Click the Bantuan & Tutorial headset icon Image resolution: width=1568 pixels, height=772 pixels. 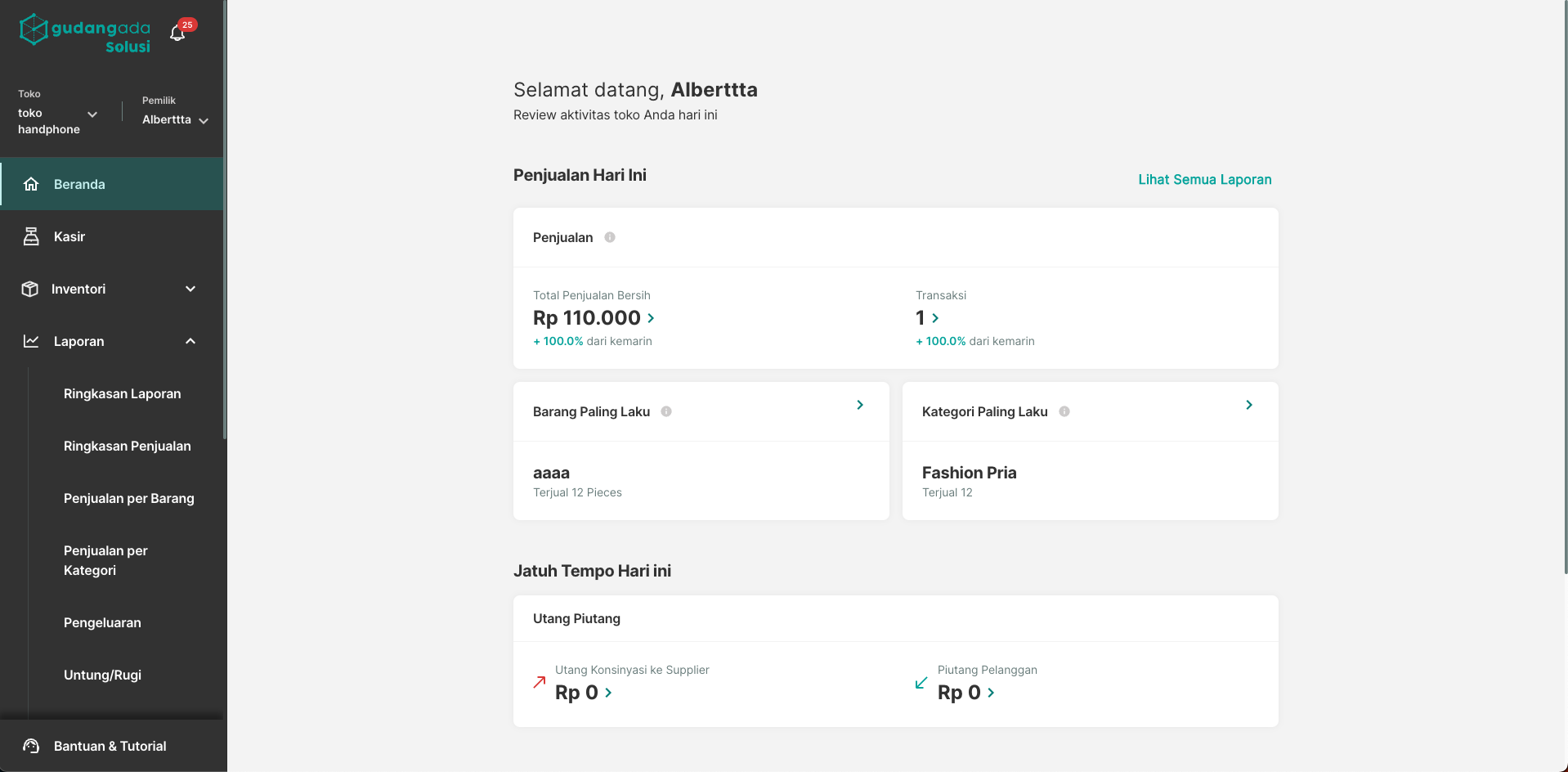coord(31,746)
